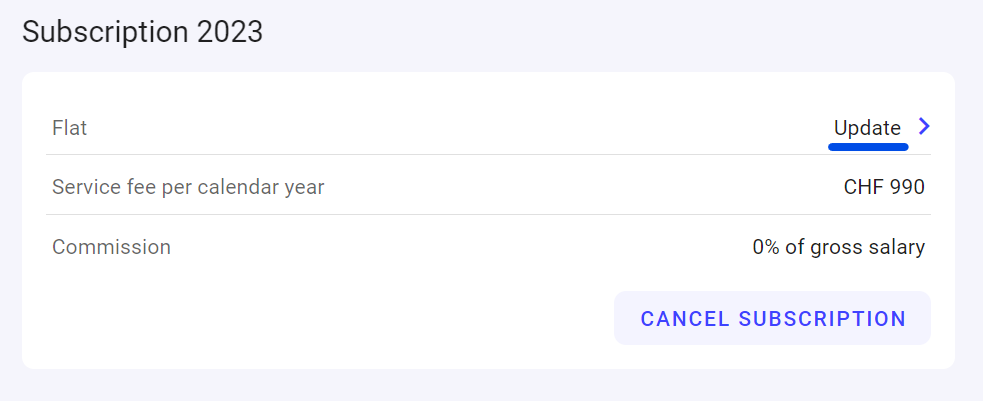Click the word Subscription in the page title
The image size is (983, 401).
tap(106, 31)
